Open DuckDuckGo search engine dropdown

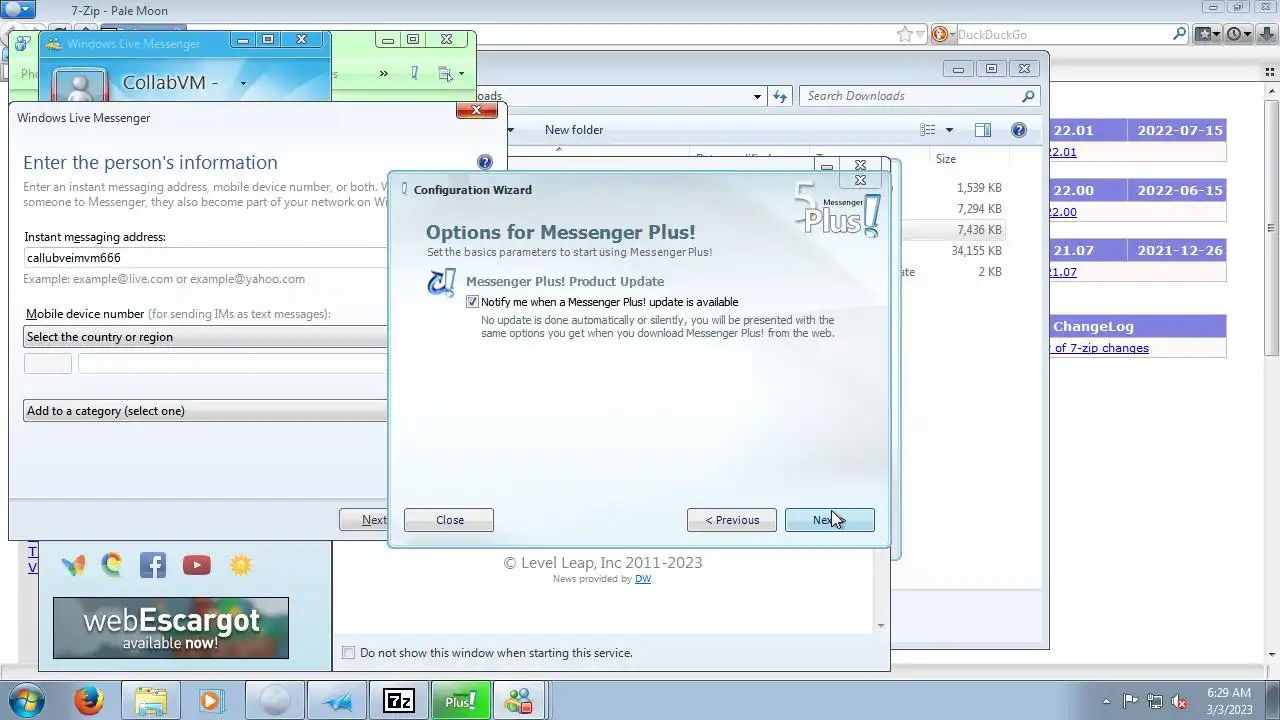point(942,34)
